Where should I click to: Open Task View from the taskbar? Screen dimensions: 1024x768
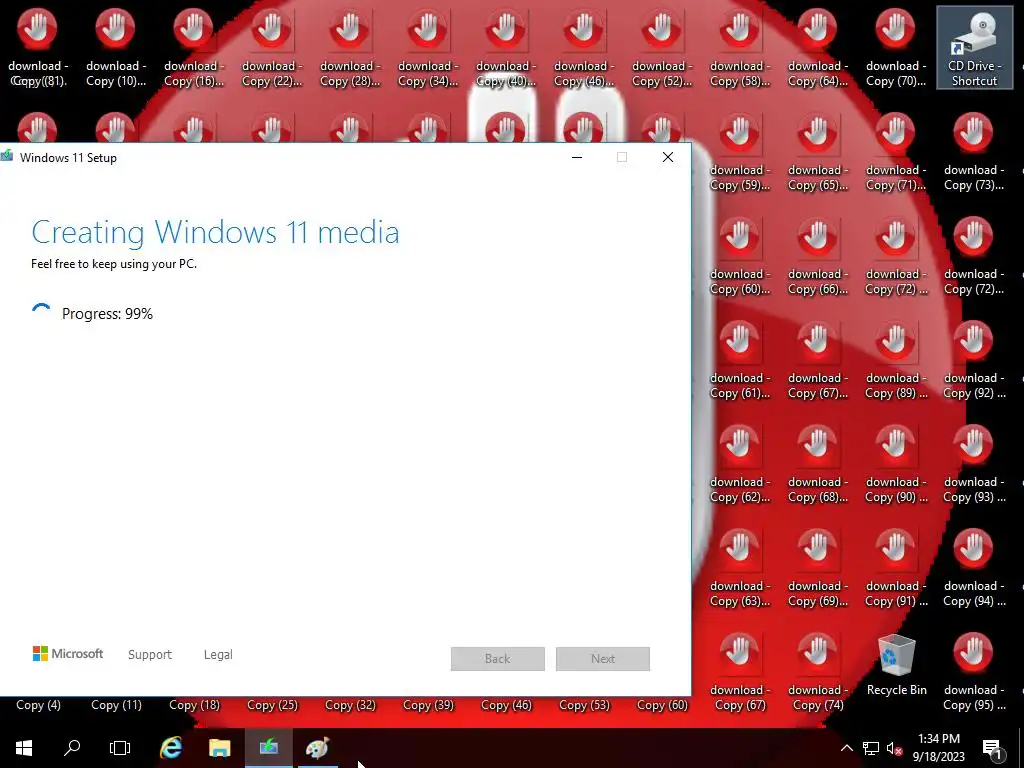[x=120, y=748]
